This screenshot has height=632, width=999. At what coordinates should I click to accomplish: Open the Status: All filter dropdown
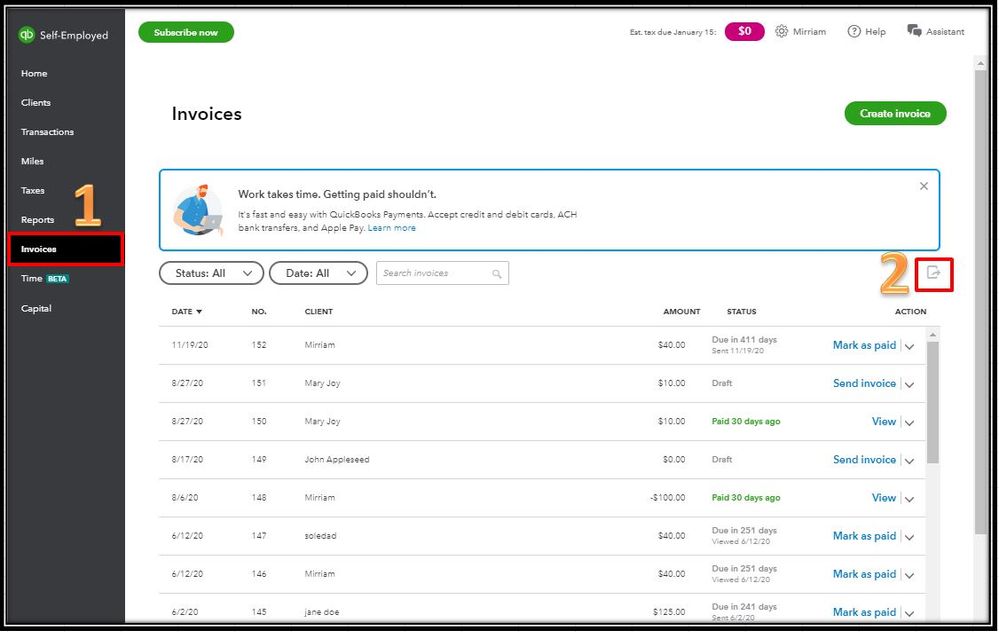pos(212,273)
